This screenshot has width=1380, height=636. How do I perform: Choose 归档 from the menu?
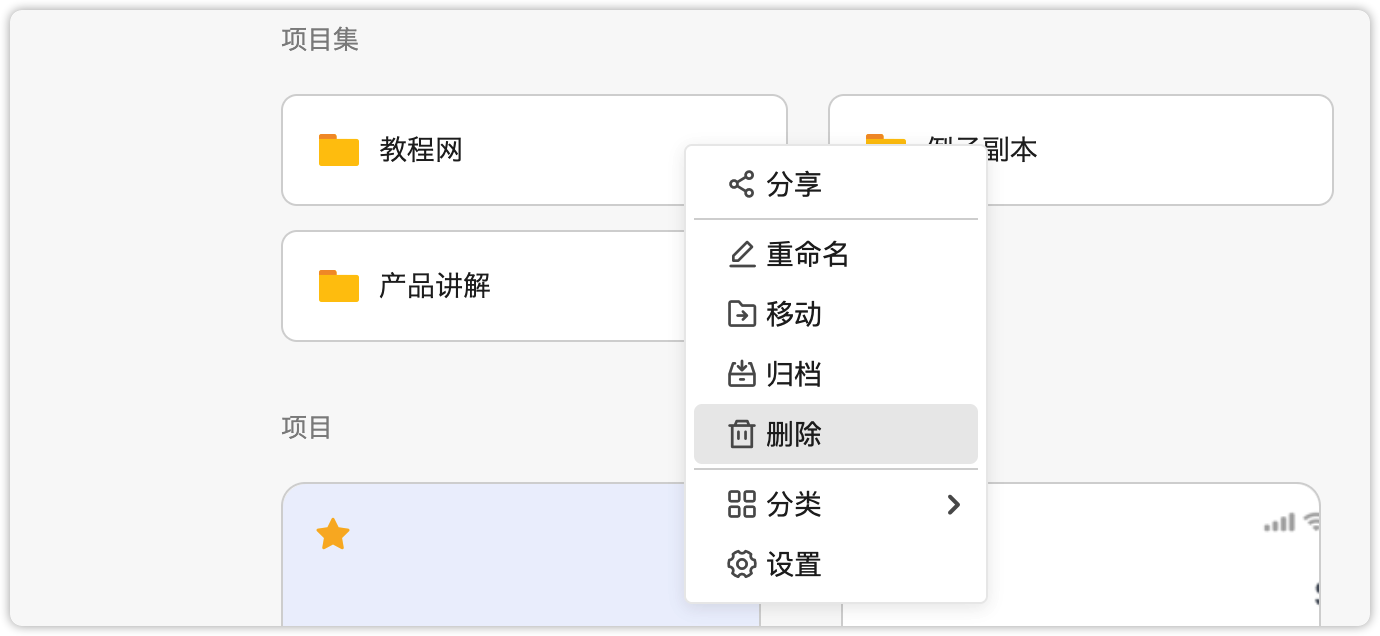794,374
